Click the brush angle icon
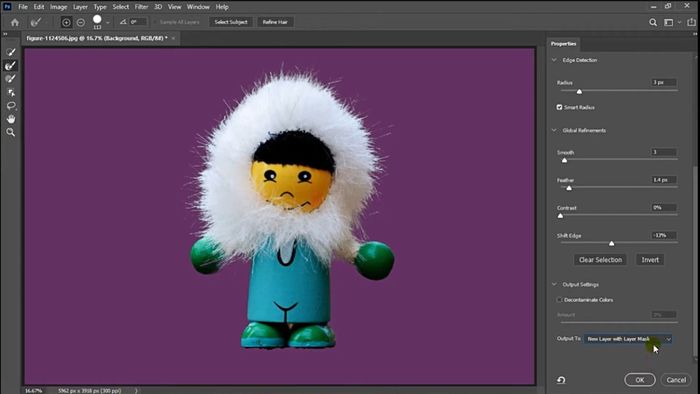The image size is (700, 394). point(123,22)
